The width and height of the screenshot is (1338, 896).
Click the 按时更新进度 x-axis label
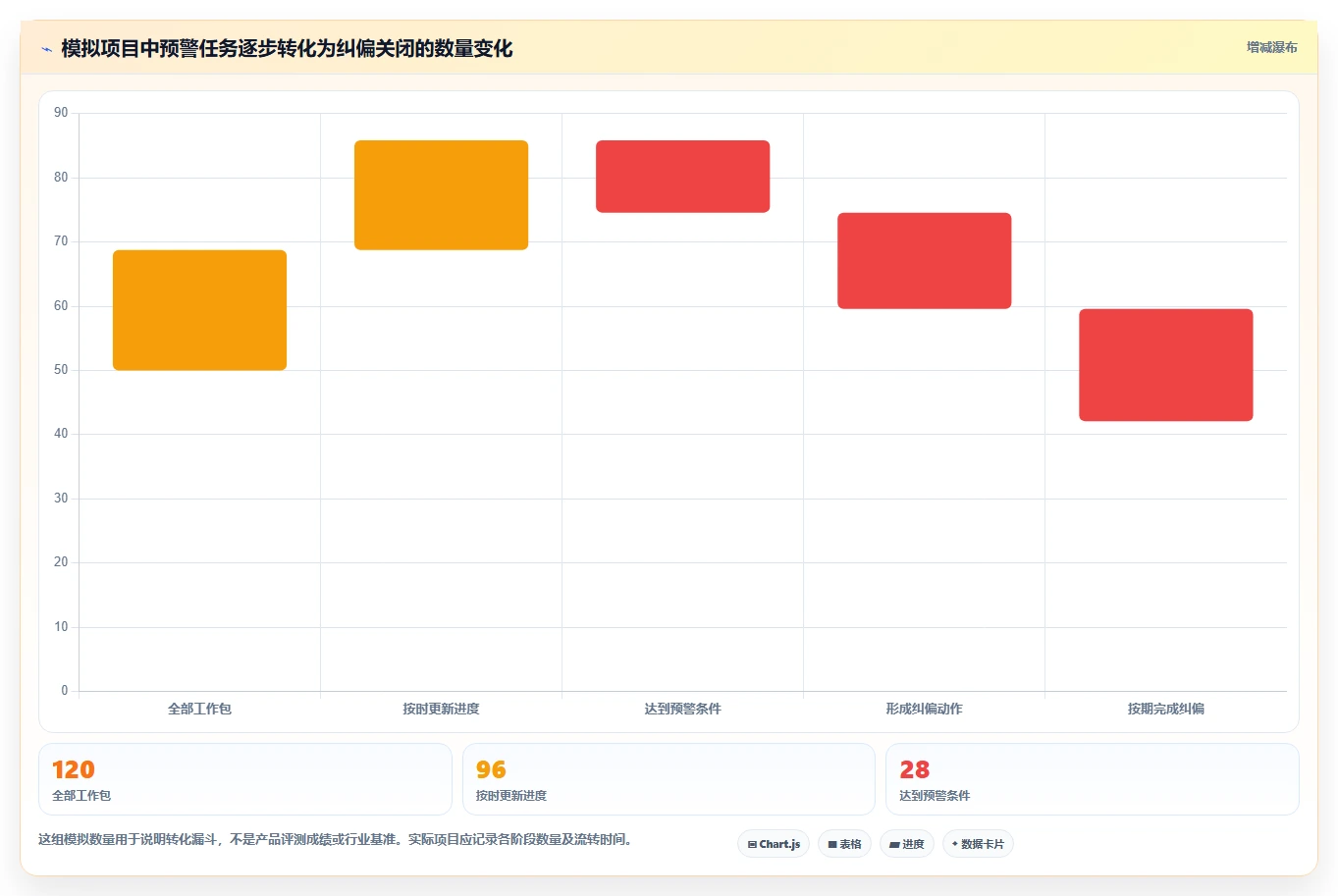(x=441, y=709)
